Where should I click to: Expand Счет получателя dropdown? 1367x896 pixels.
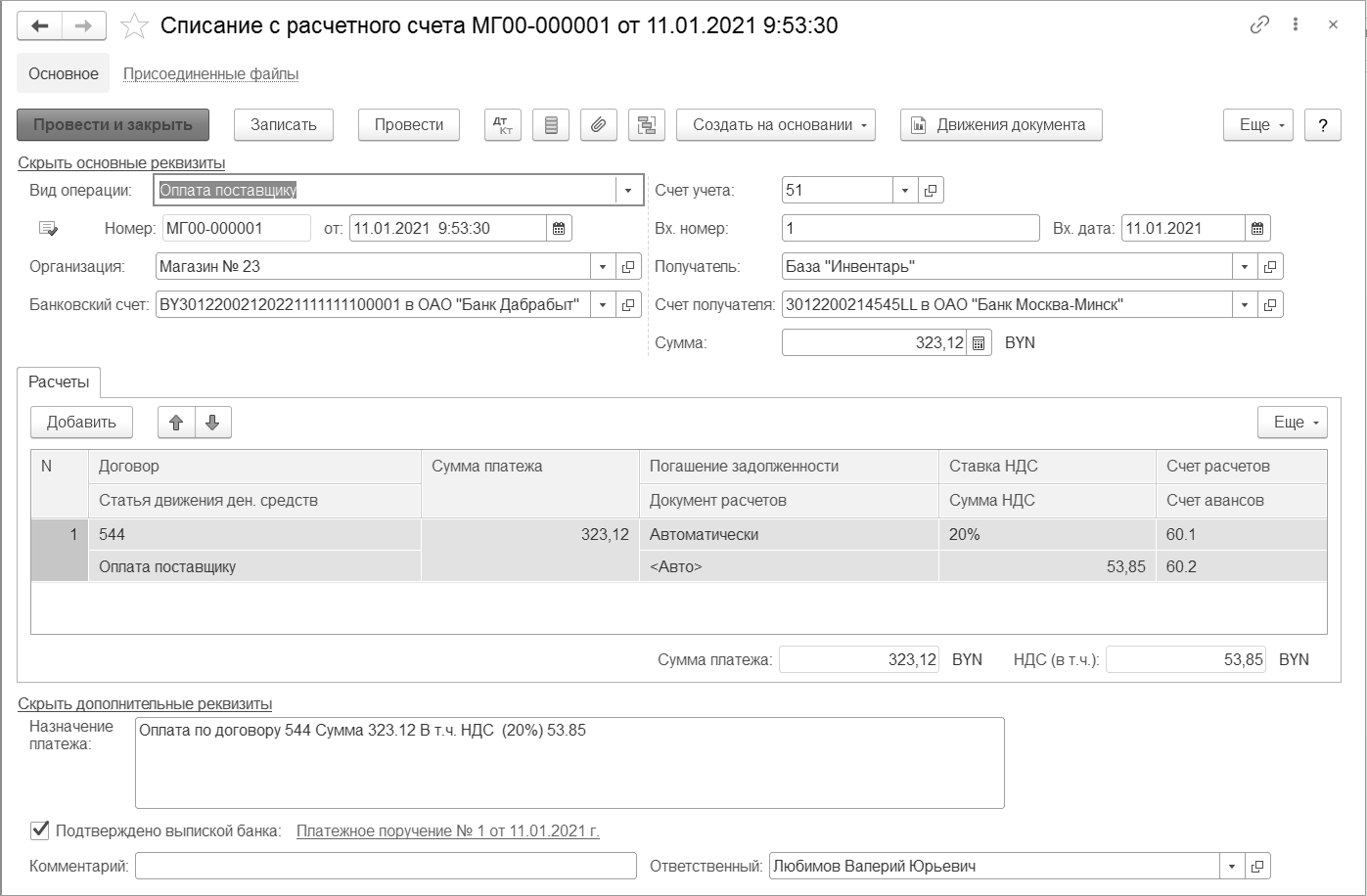coord(1245,305)
